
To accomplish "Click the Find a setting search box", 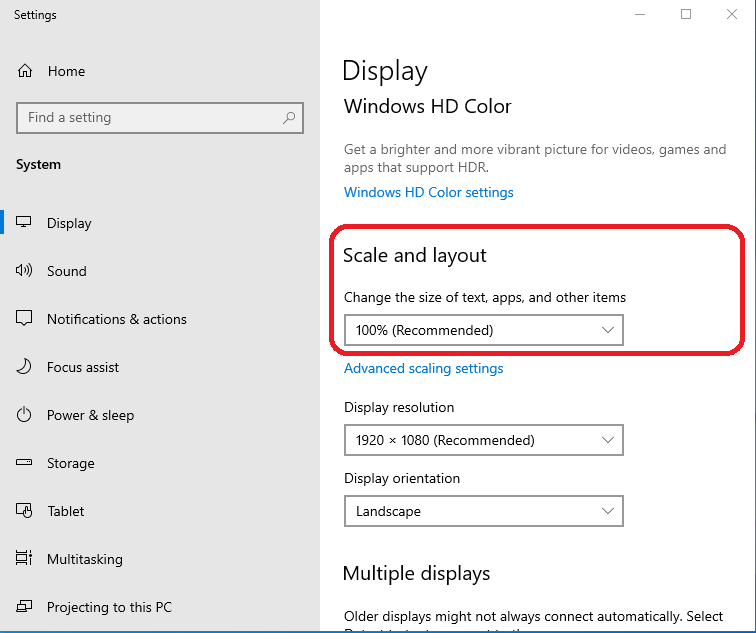I will [150, 118].
